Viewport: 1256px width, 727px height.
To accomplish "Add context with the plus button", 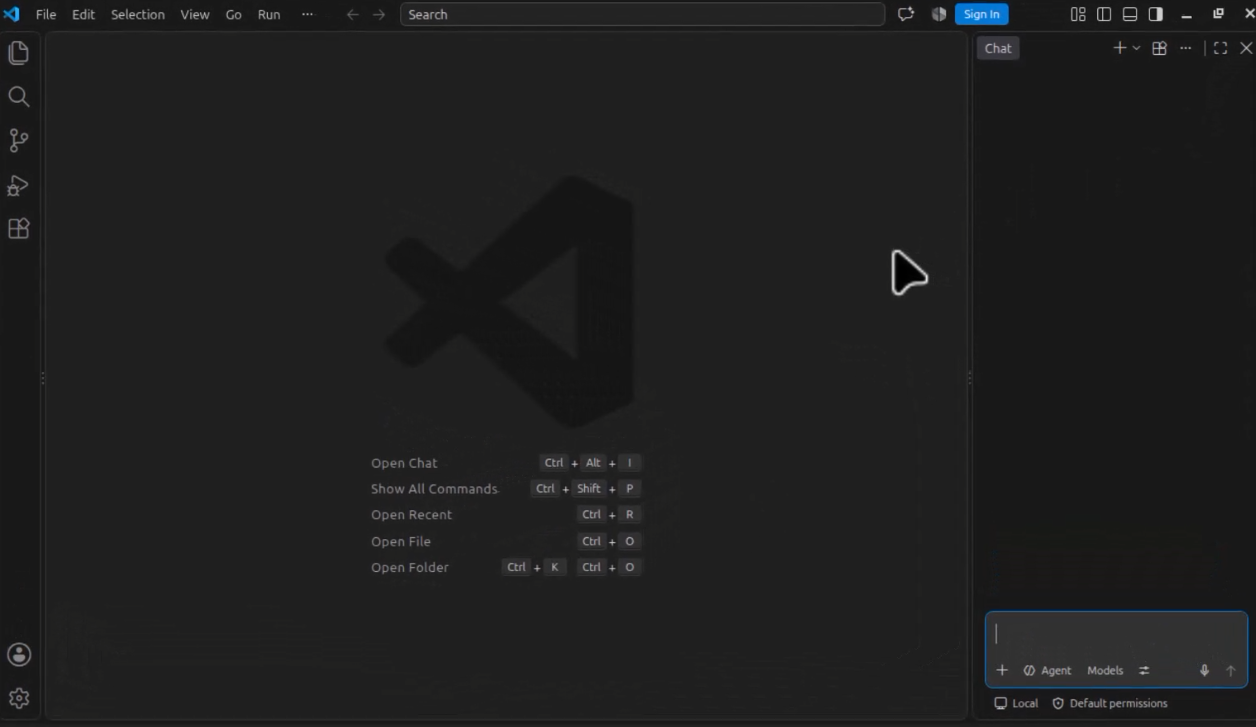I will [x=1002, y=670].
